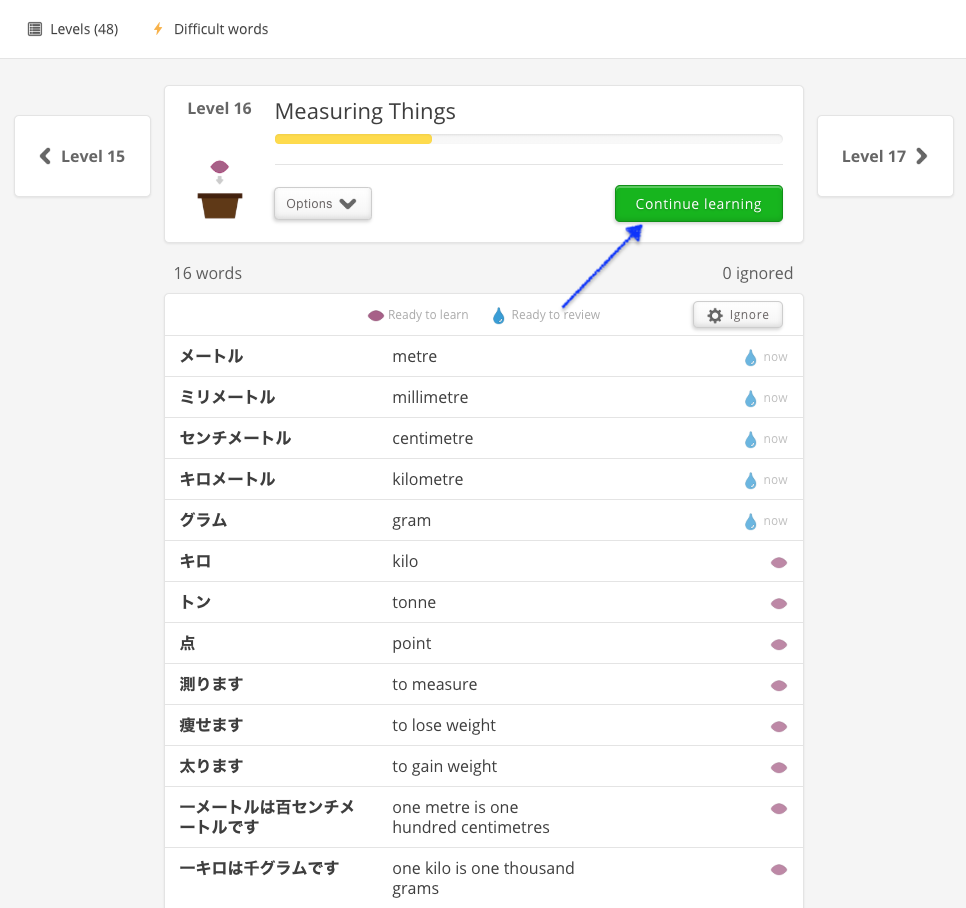The image size is (966, 908).
Task: Click the seed icon for to measure
Action: (x=779, y=686)
